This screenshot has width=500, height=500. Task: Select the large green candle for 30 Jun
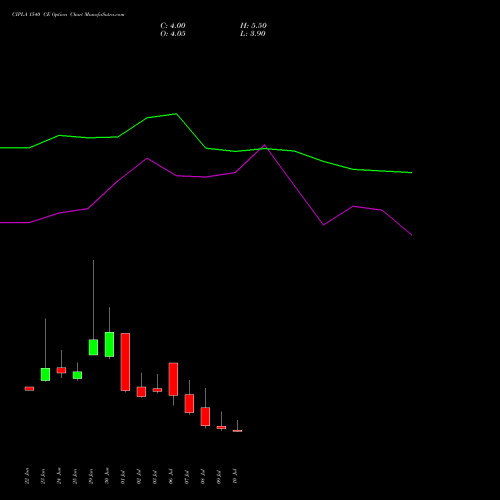pos(109,344)
